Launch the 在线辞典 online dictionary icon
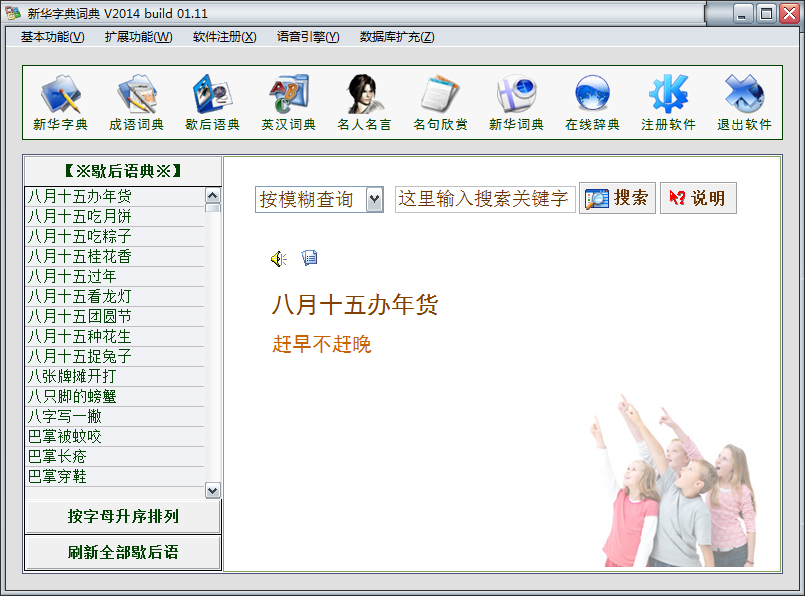The height and width of the screenshot is (596, 805). pyautogui.click(x=592, y=102)
